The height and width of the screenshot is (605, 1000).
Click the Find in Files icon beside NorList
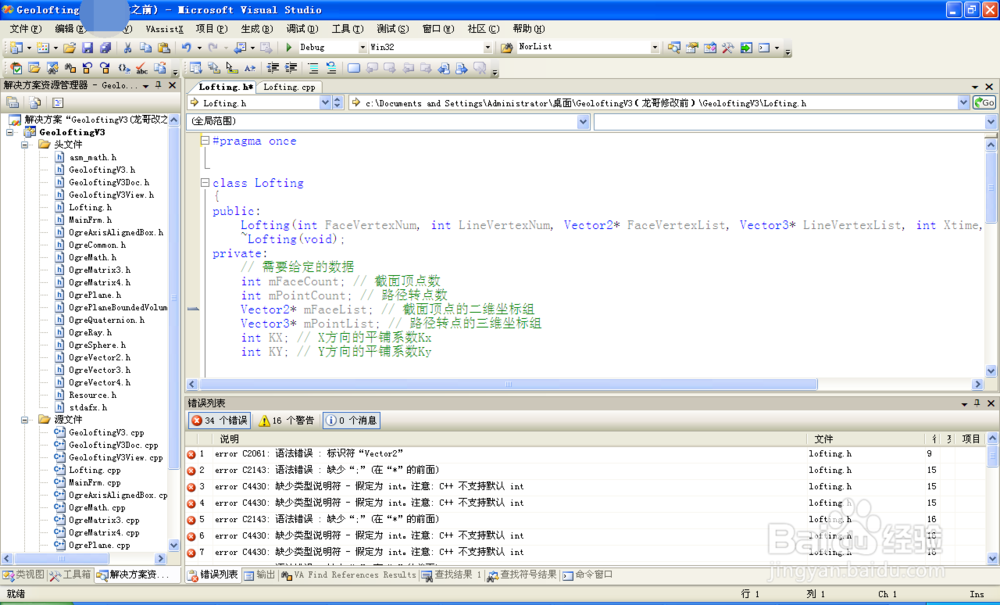507,47
